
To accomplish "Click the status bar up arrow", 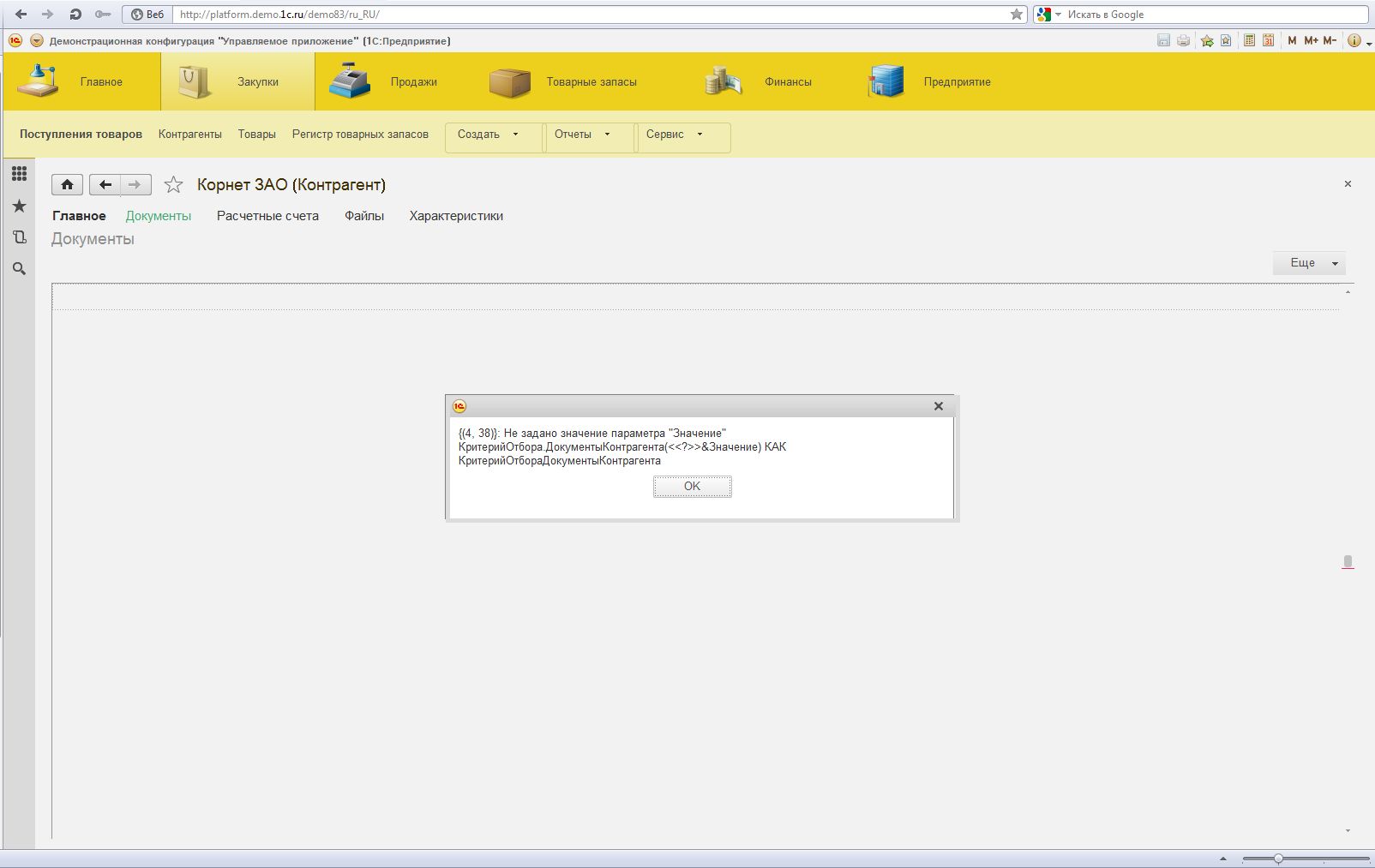I will (1223, 859).
